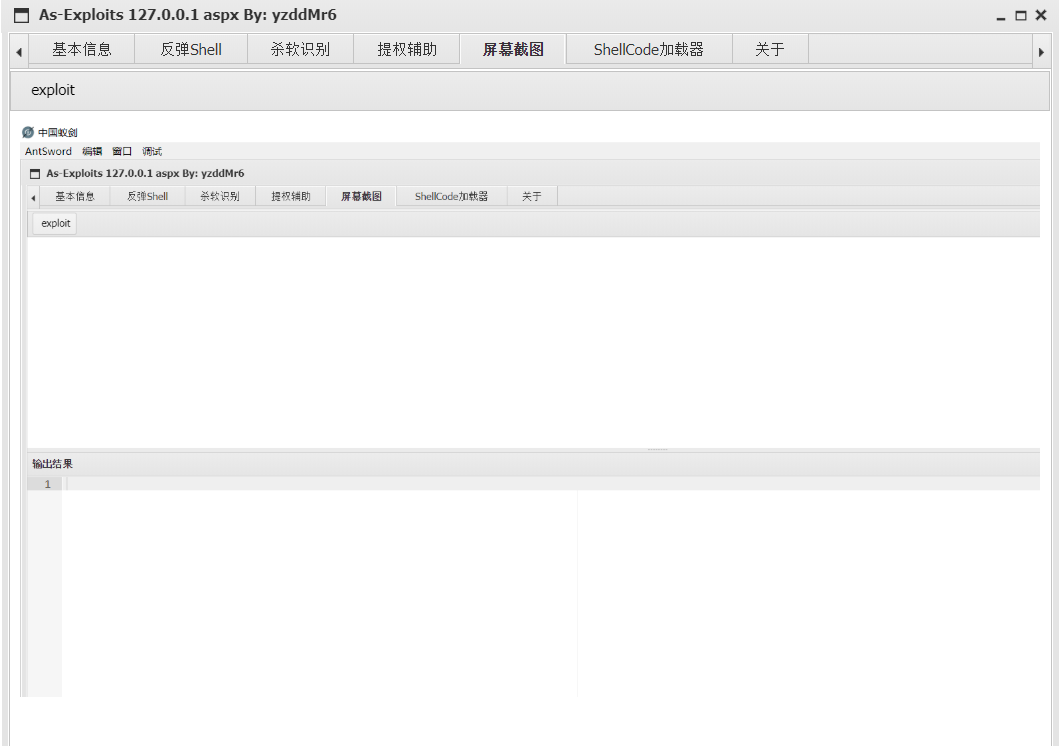Click the splitter handle above 输出结果
This screenshot has height=746, width=1059.
657,449
